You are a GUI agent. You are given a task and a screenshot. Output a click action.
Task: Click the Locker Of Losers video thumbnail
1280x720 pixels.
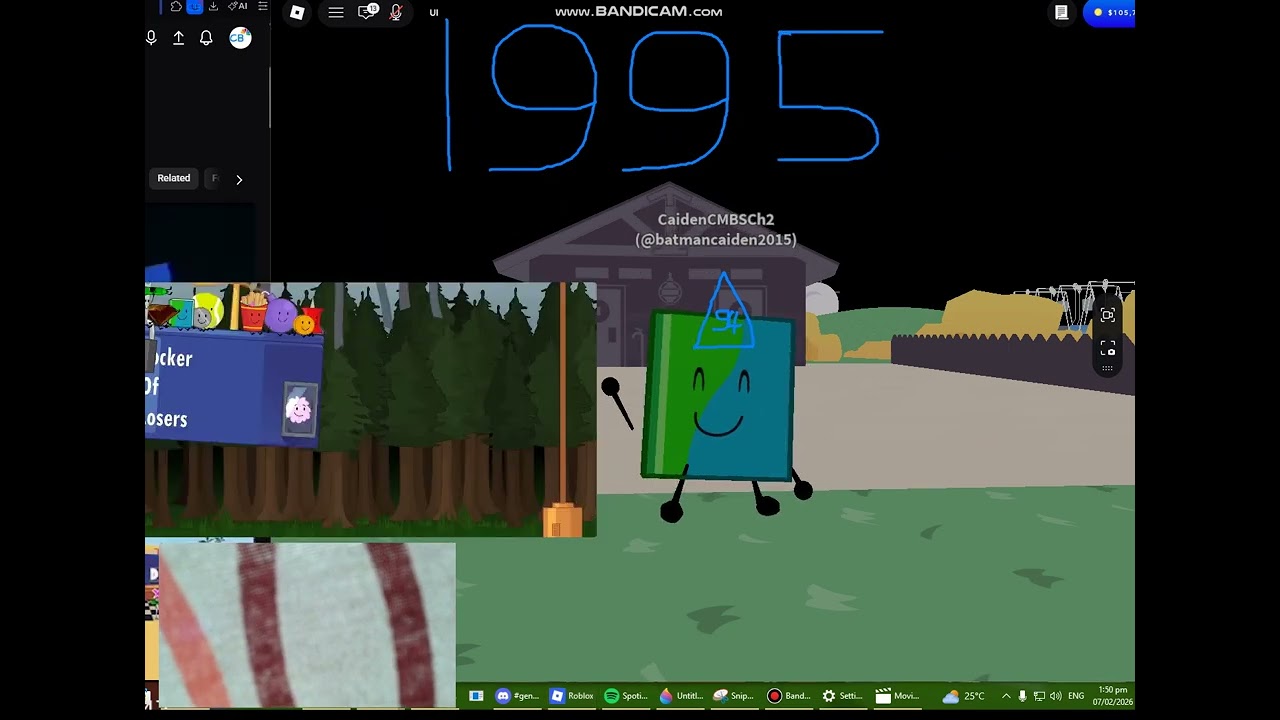(x=371, y=410)
